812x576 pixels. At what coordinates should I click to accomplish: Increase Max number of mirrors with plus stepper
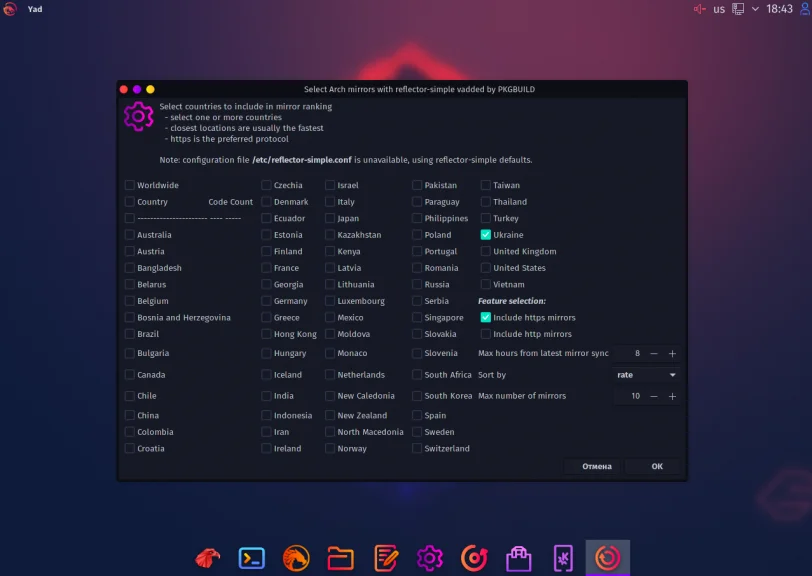click(x=673, y=395)
